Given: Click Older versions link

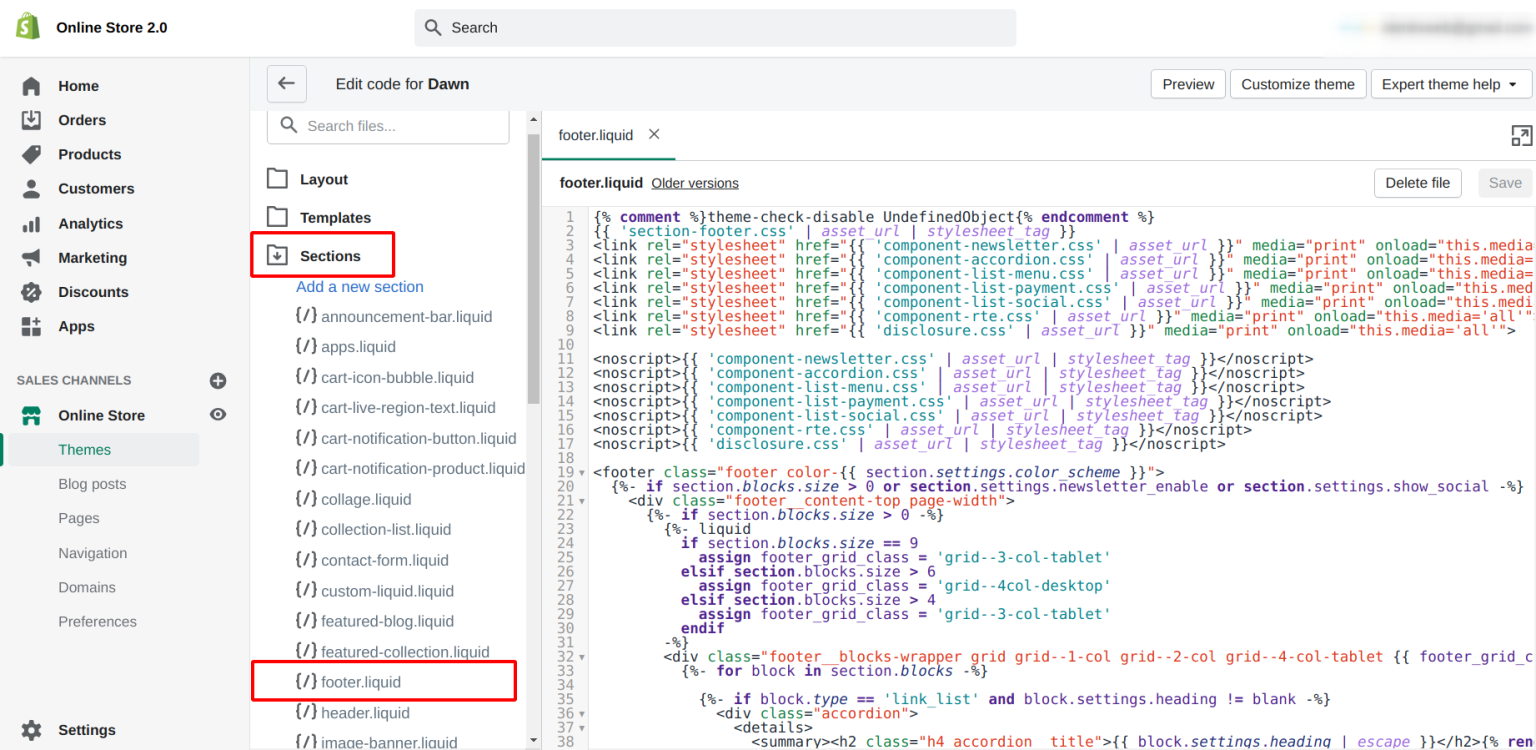Looking at the screenshot, I should (695, 183).
